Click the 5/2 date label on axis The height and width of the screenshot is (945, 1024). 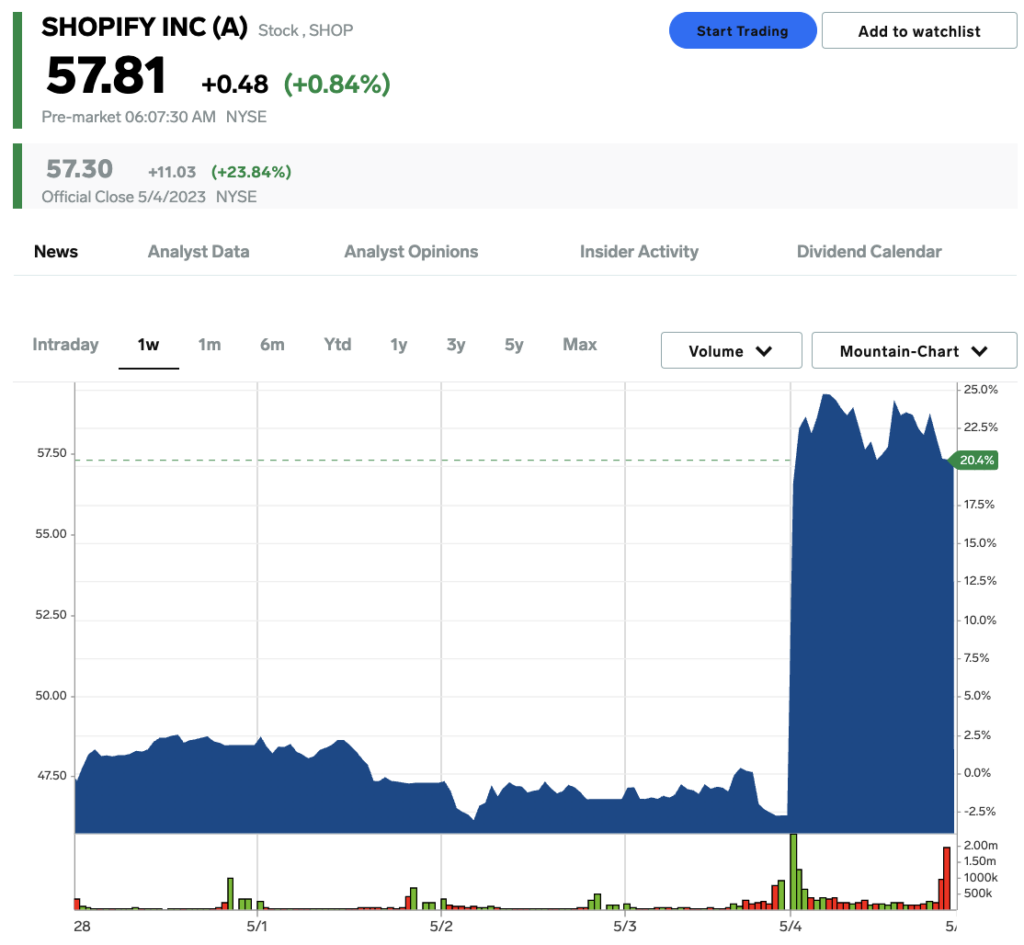441,926
